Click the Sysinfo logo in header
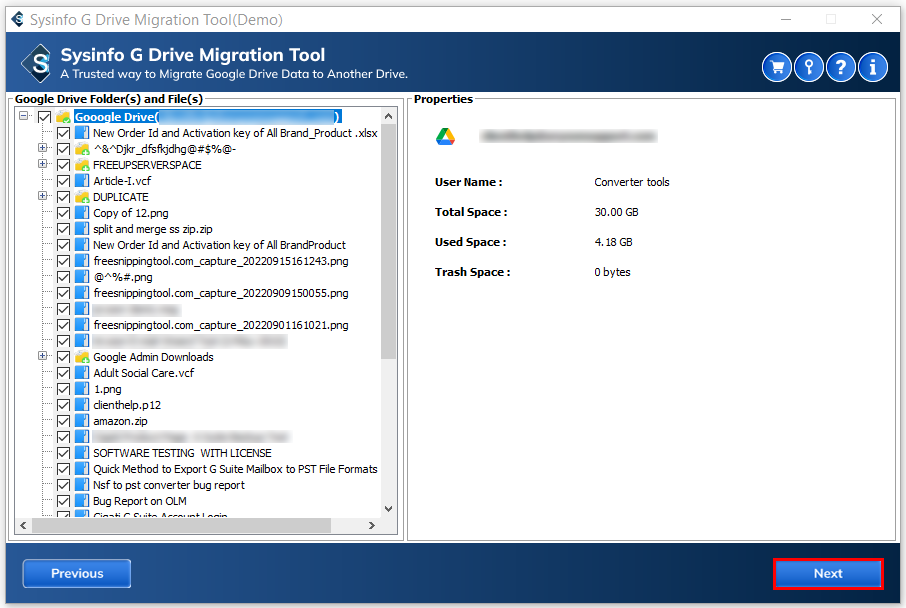Screen dimensions: 906x608 pyautogui.click(x=36, y=66)
